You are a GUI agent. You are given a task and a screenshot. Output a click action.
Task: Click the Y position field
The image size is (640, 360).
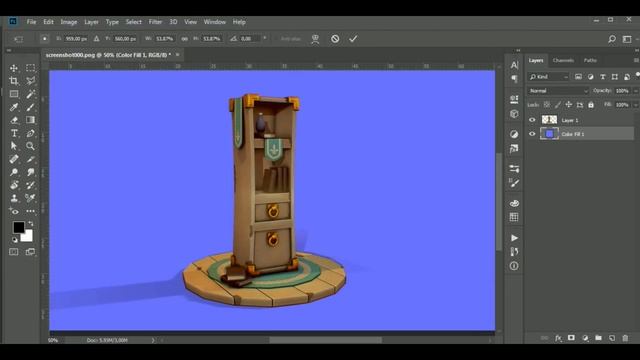[125, 39]
